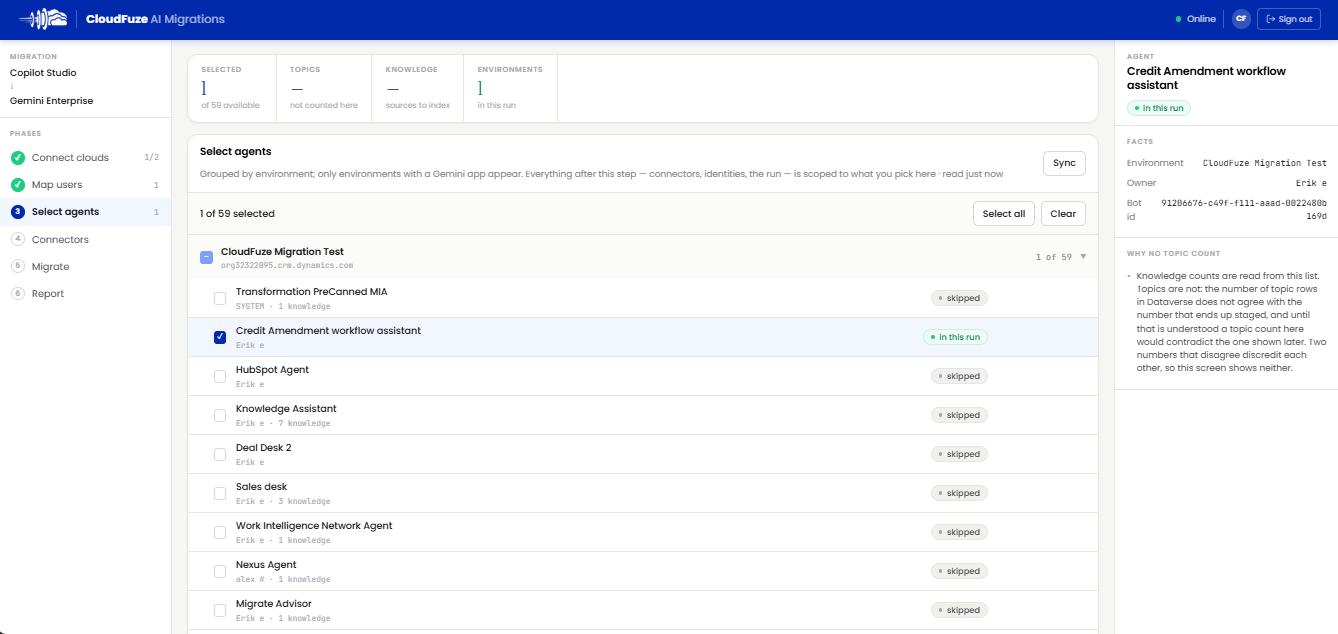Check the HubSpot Agent checkbox
1338x634 pixels.
tap(220, 376)
